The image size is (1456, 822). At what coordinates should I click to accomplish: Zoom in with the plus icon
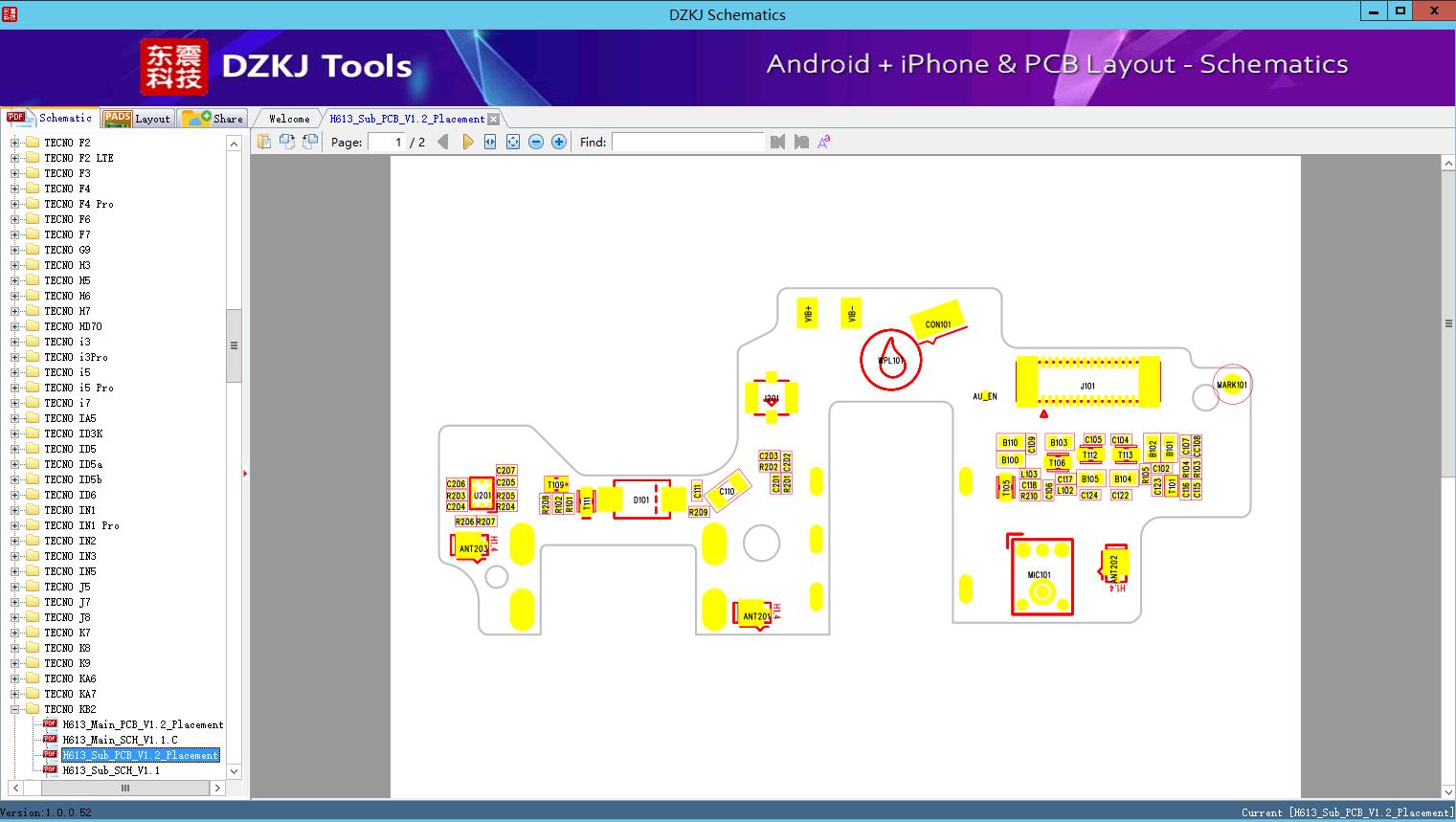click(559, 142)
